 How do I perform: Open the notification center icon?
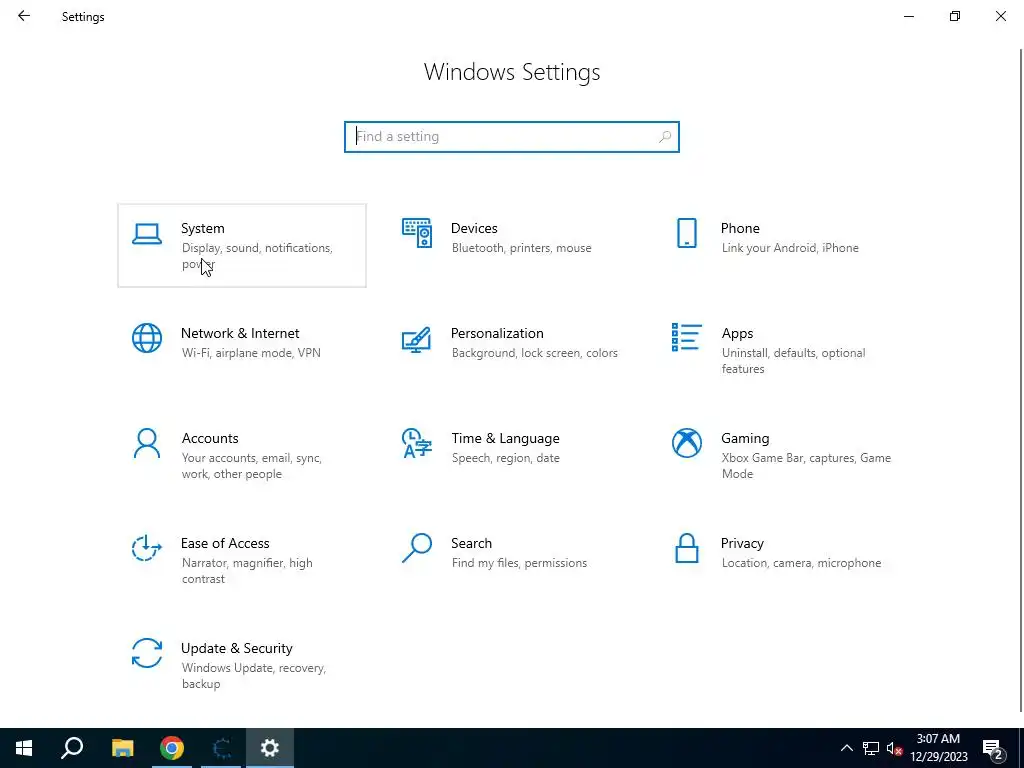(x=994, y=749)
